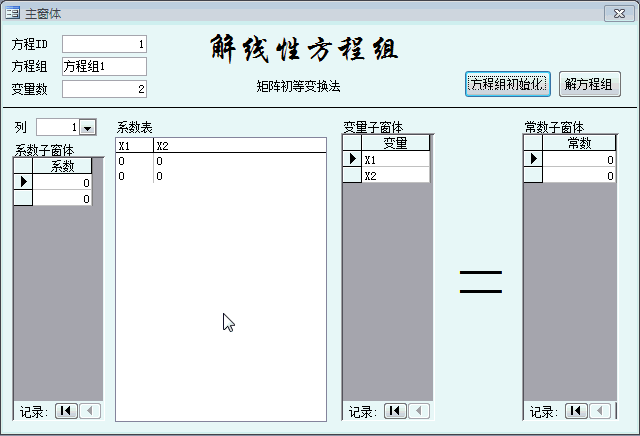
Task: Click the 方程组 name field
Action: coord(104,66)
